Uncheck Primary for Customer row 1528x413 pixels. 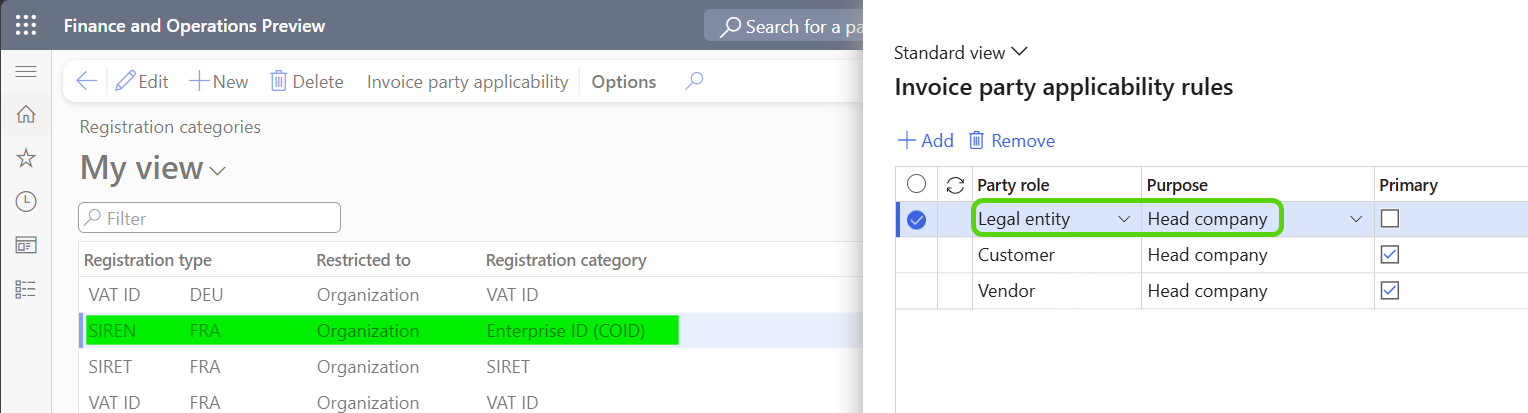point(1389,255)
